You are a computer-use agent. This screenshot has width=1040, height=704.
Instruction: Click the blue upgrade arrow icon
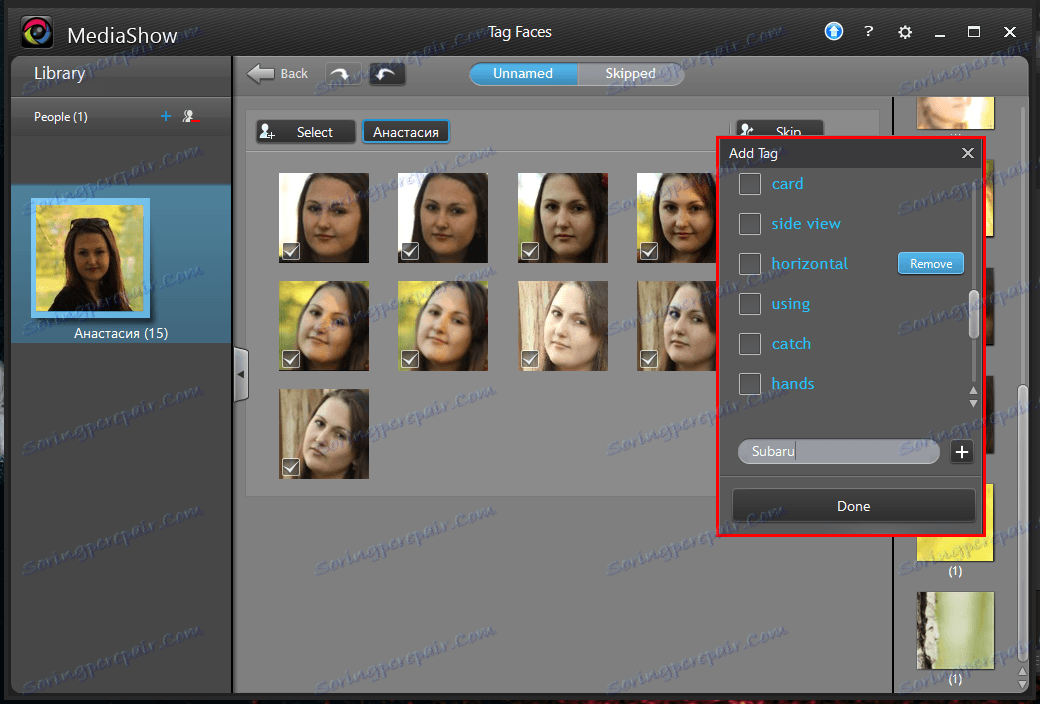(834, 31)
